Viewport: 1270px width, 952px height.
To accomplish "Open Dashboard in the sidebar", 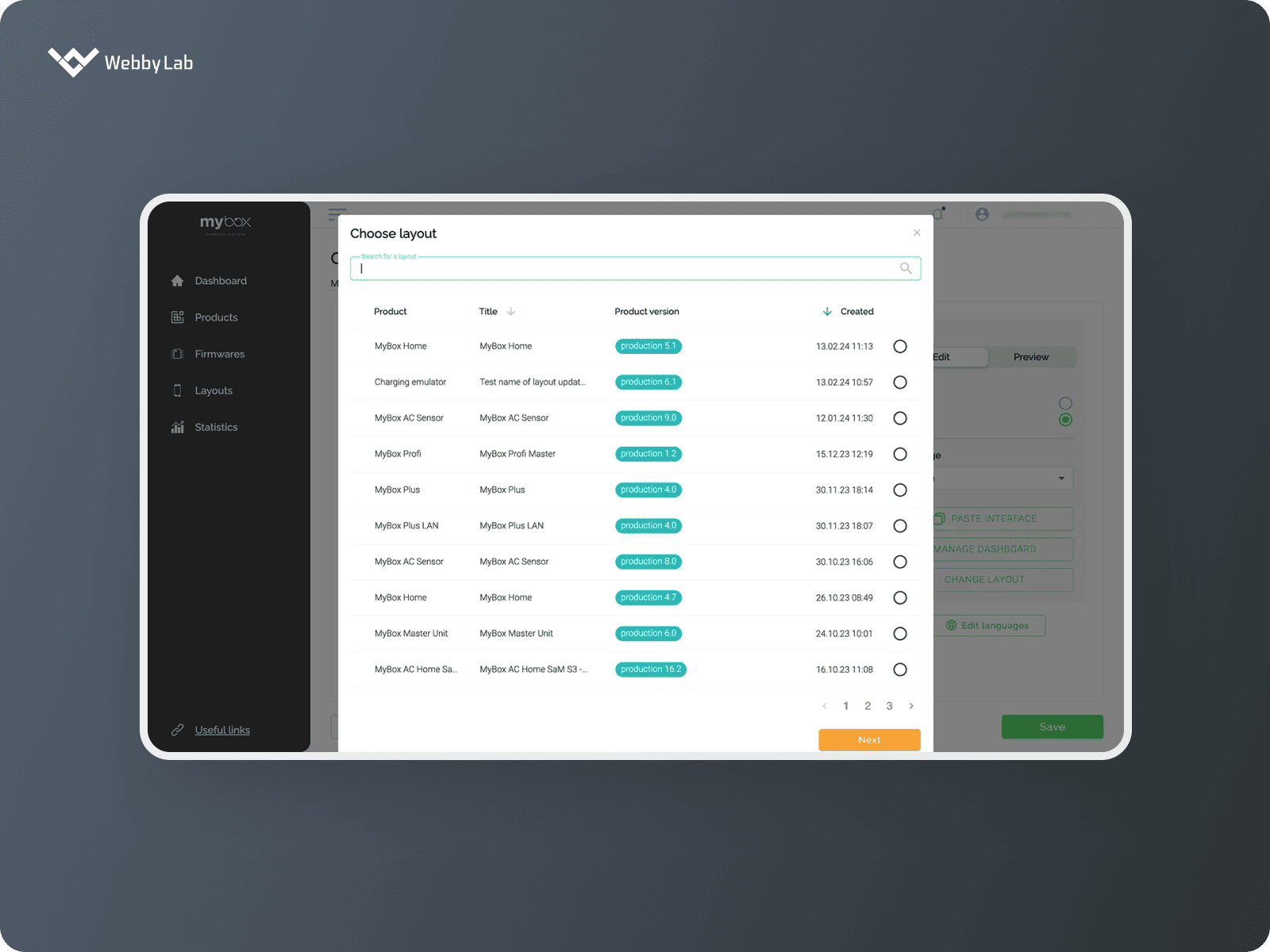I will click(221, 281).
